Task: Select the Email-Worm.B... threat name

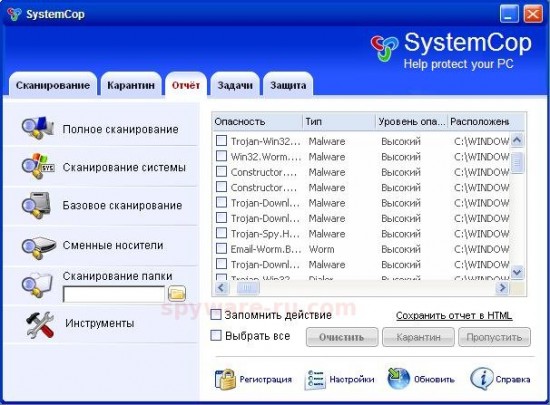Action: (x=266, y=249)
